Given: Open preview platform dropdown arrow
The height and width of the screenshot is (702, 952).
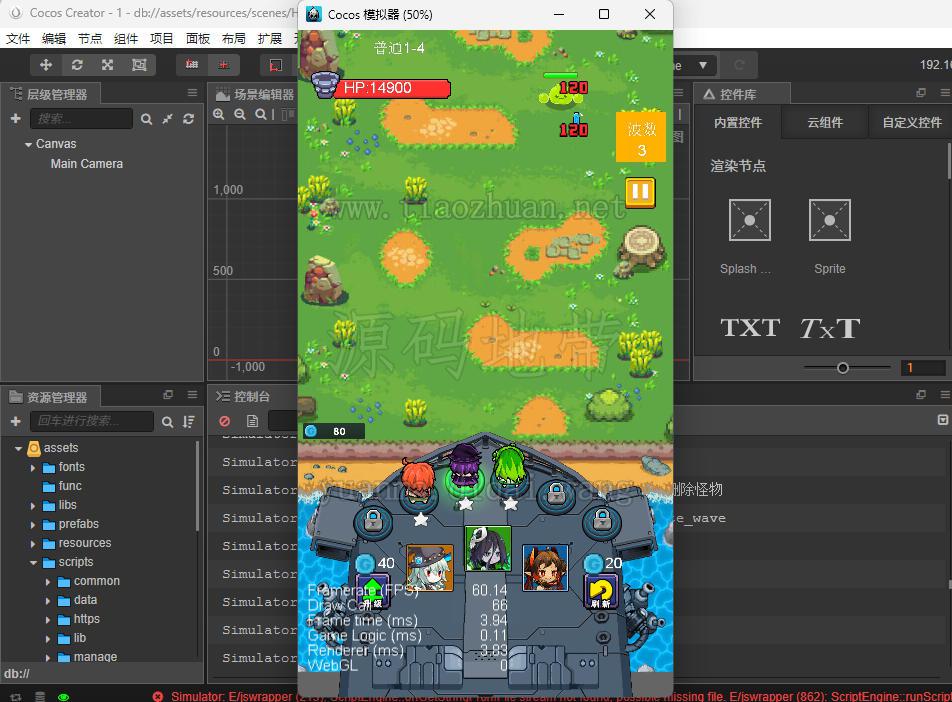Looking at the screenshot, I should tap(702, 65).
